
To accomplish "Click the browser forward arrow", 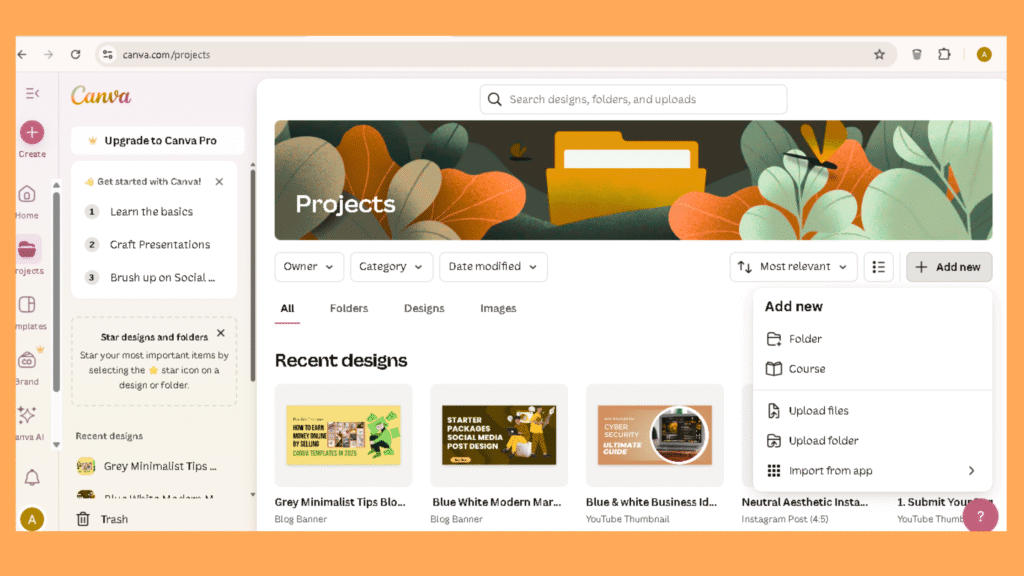I will click(x=48, y=54).
